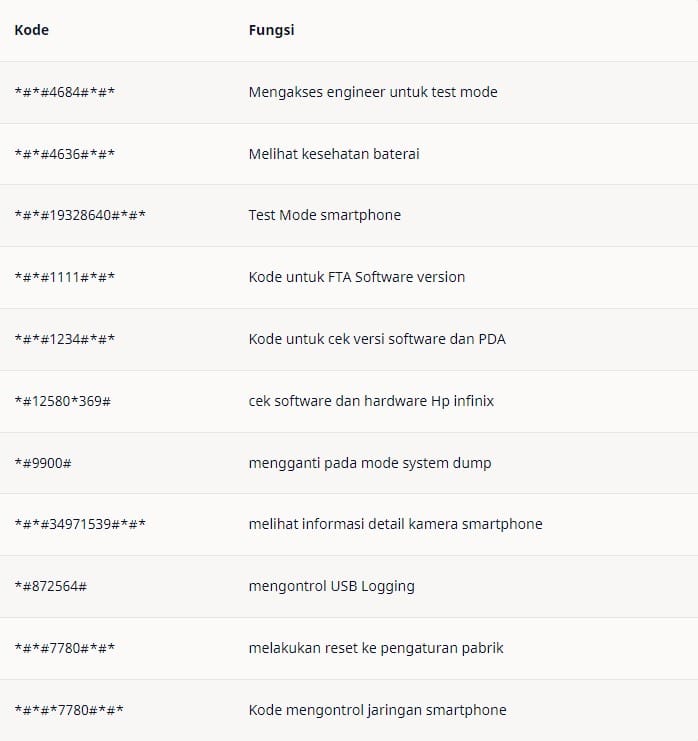Image resolution: width=698 pixels, height=741 pixels.
Task: Click 'Kode mengontrol jaringan smartphone' text
Action: [378, 710]
